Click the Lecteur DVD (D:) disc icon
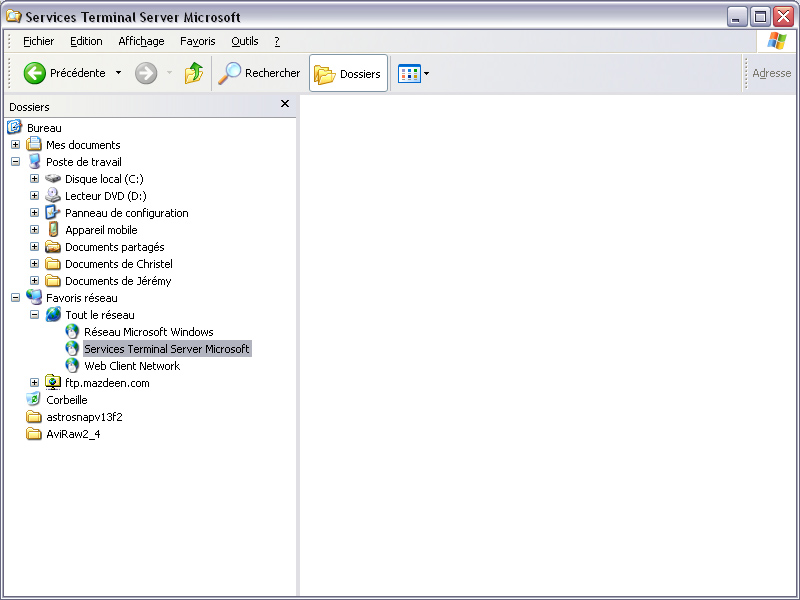Image resolution: width=800 pixels, height=600 pixels. point(53,195)
